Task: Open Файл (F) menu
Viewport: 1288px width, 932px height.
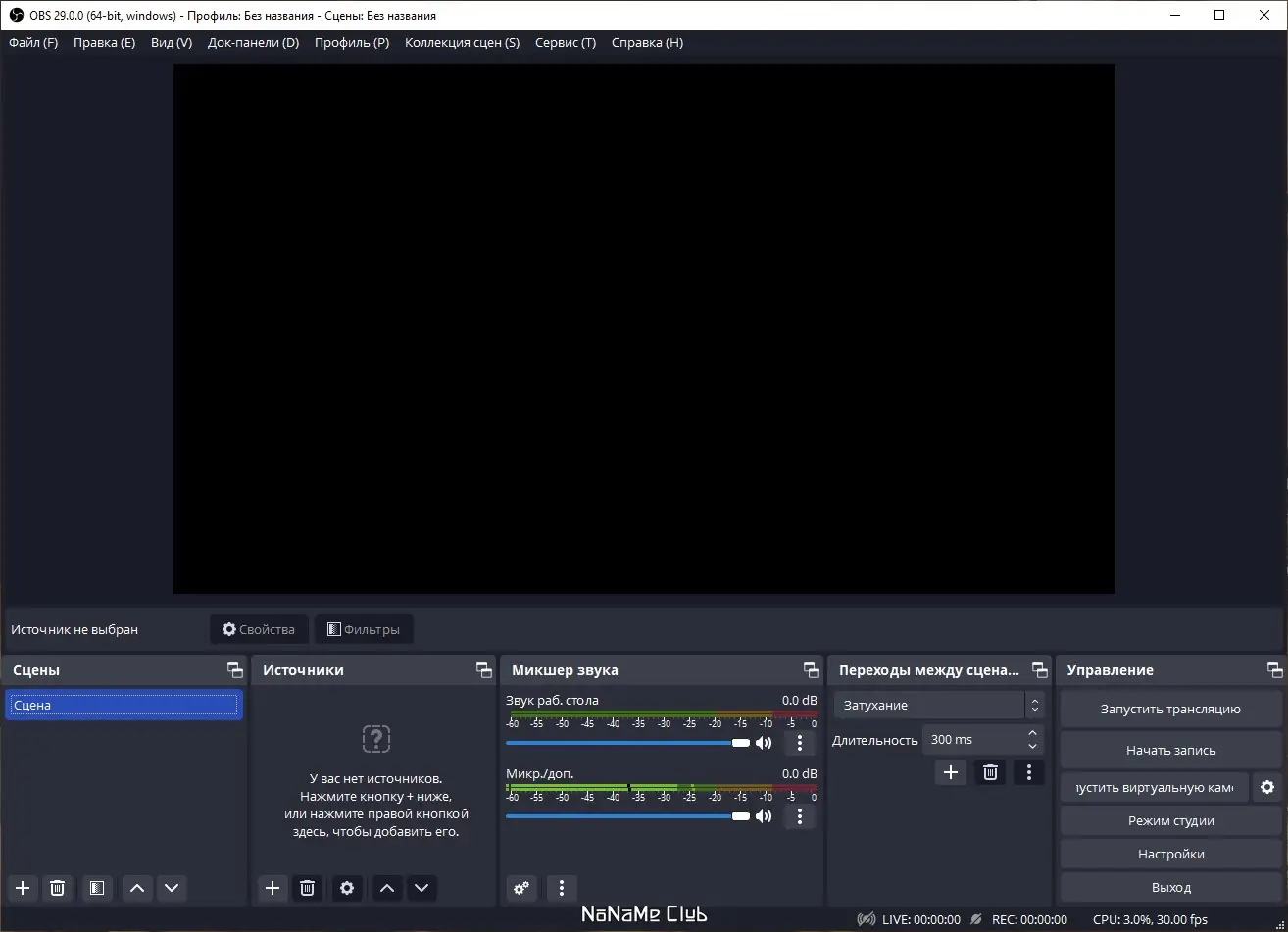Action: click(33, 43)
